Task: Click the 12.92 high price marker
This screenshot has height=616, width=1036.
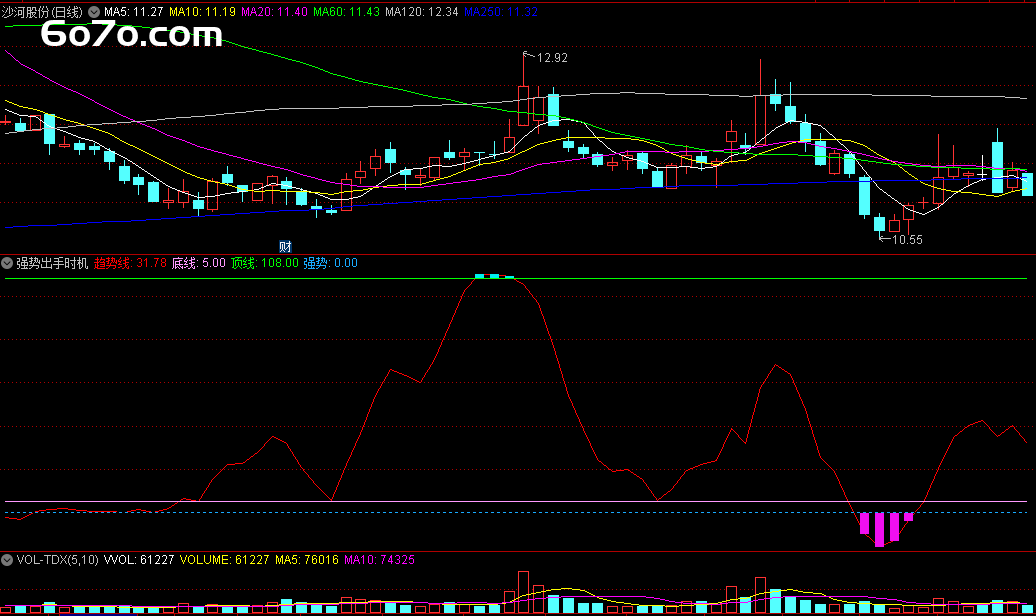Action: click(x=552, y=58)
